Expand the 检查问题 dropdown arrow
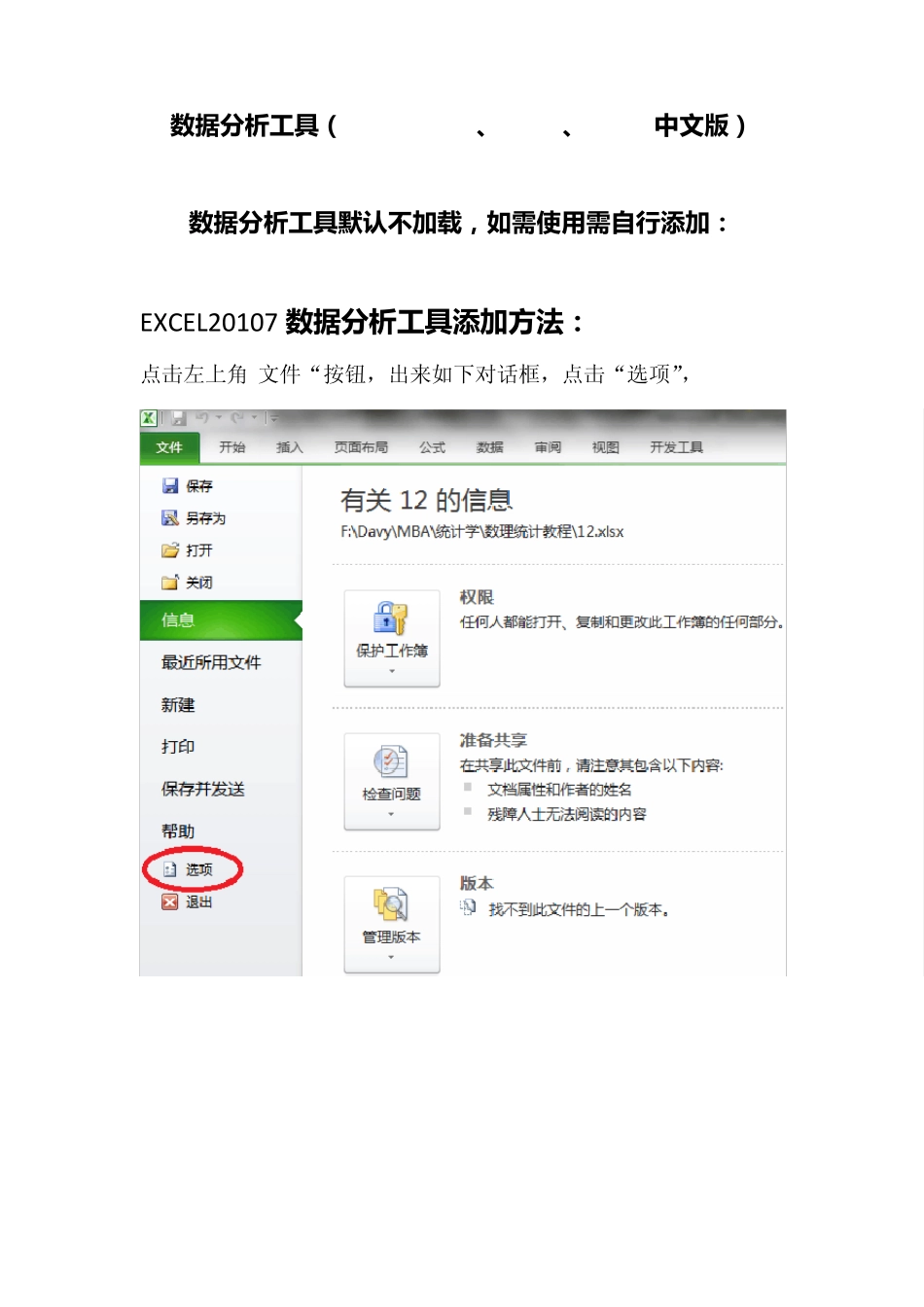This screenshot has width=924, height=1307. 392,814
